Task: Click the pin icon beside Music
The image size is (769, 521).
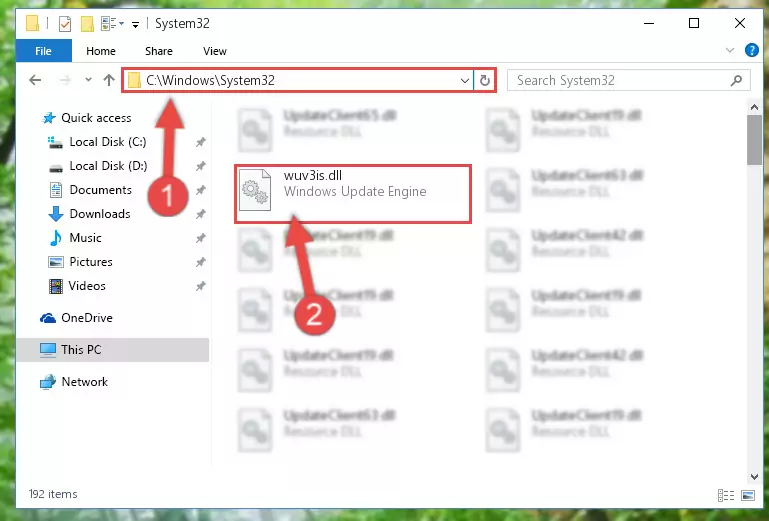Action: coord(201,238)
